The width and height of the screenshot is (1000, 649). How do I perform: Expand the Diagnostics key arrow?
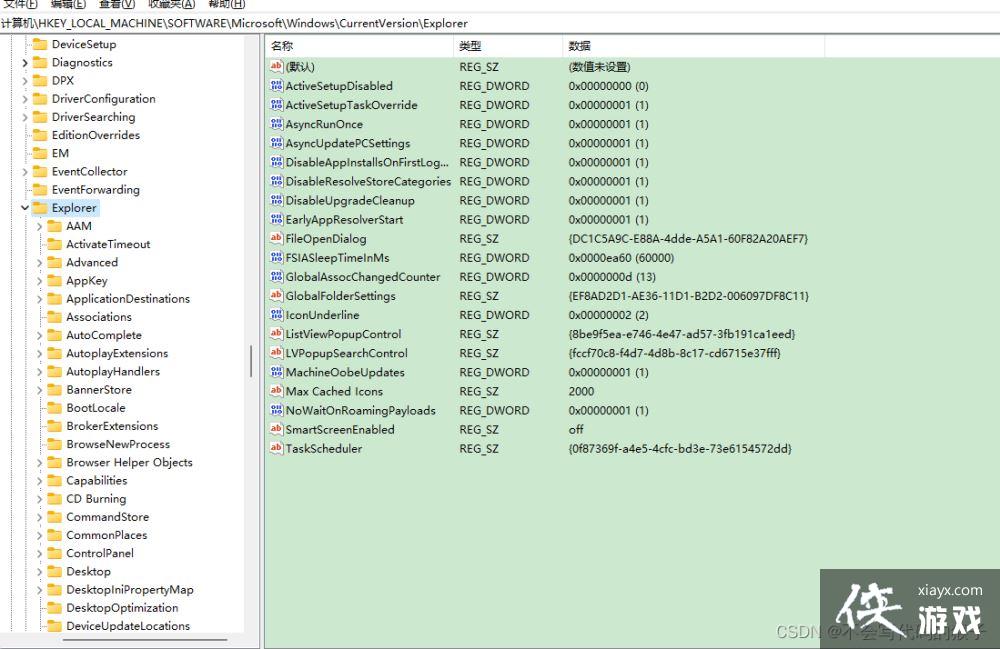pos(24,63)
